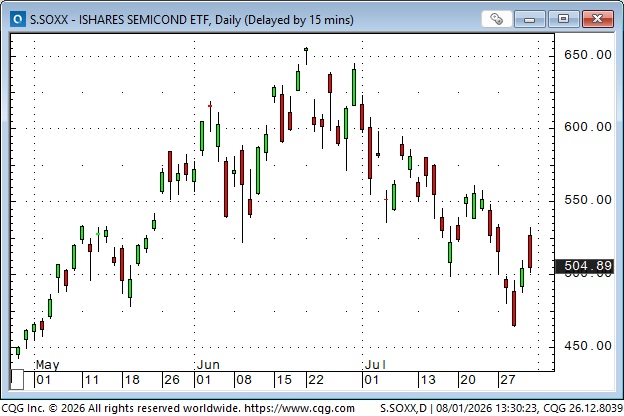Minimize the S.SOXX chart window
624x416 pixels.
[529, 19]
